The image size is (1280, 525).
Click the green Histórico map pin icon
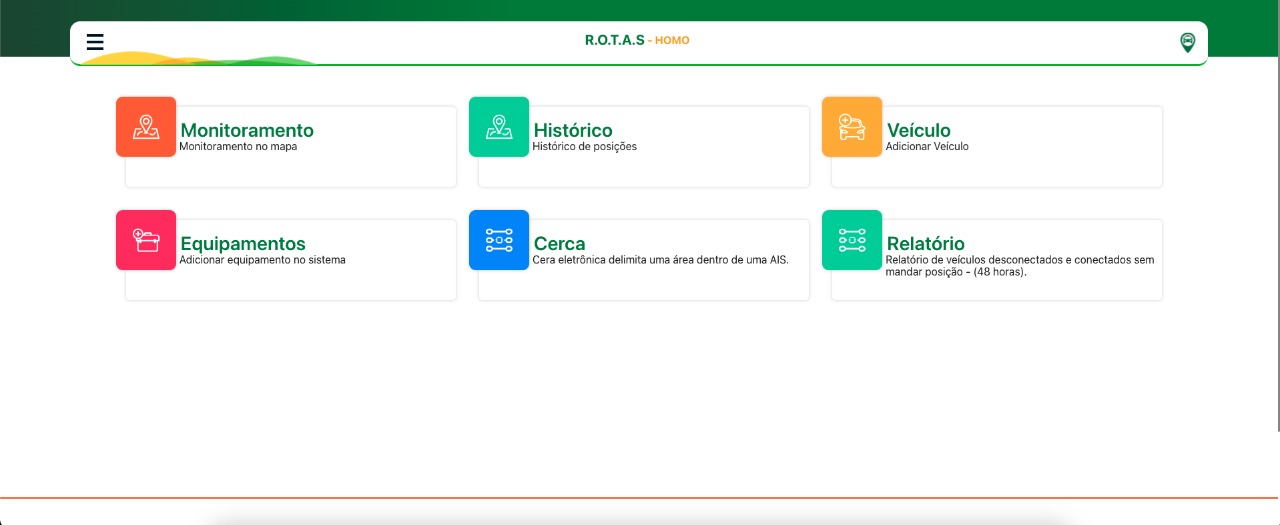click(x=499, y=127)
